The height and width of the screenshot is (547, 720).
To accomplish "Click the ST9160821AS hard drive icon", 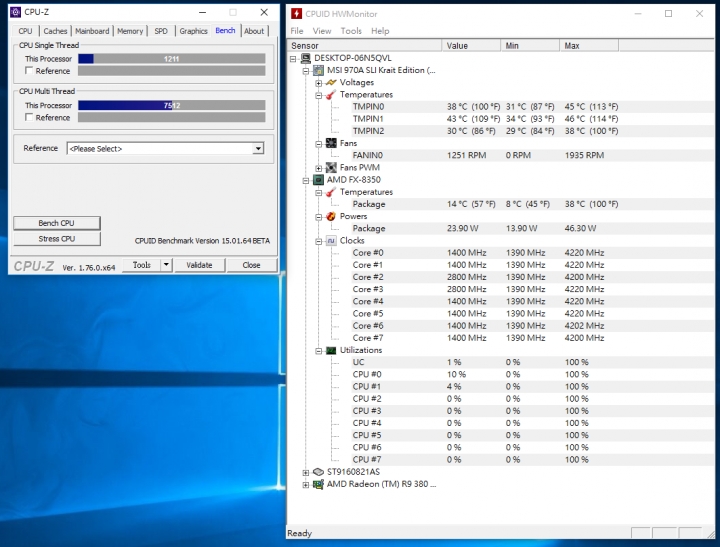I will [x=318, y=472].
